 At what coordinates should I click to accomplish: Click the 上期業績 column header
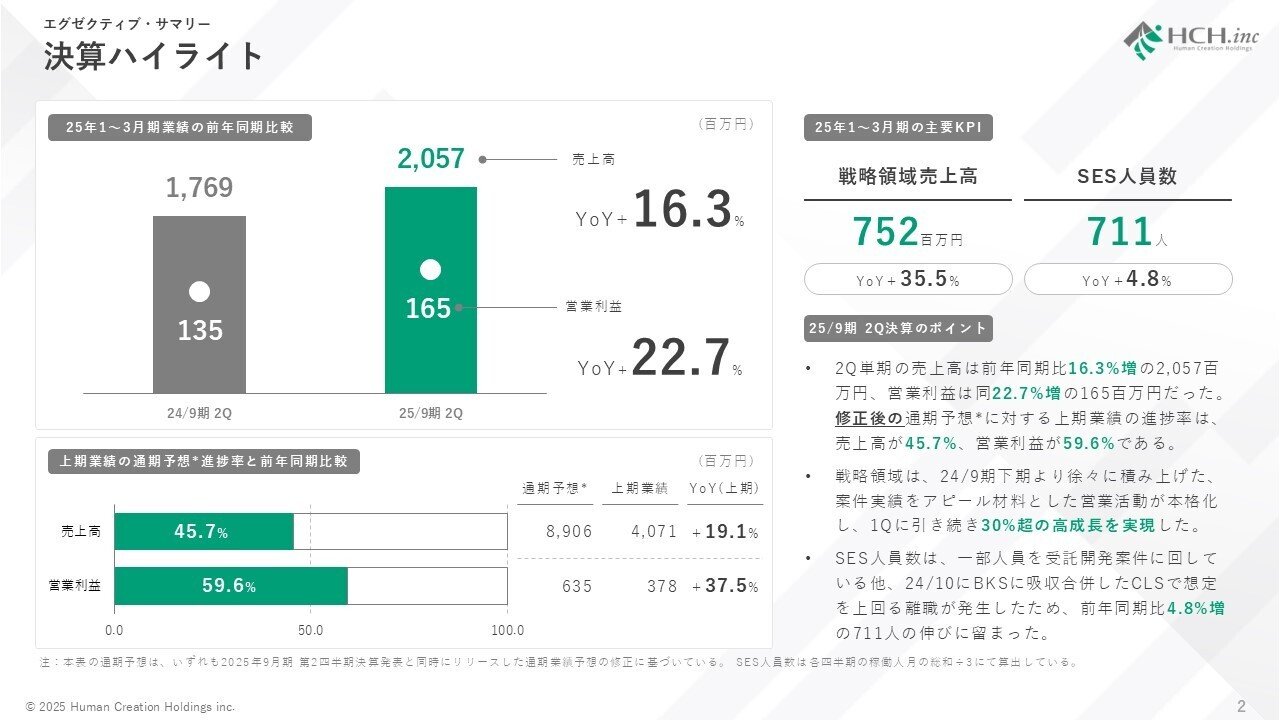(x=640, y=488)
